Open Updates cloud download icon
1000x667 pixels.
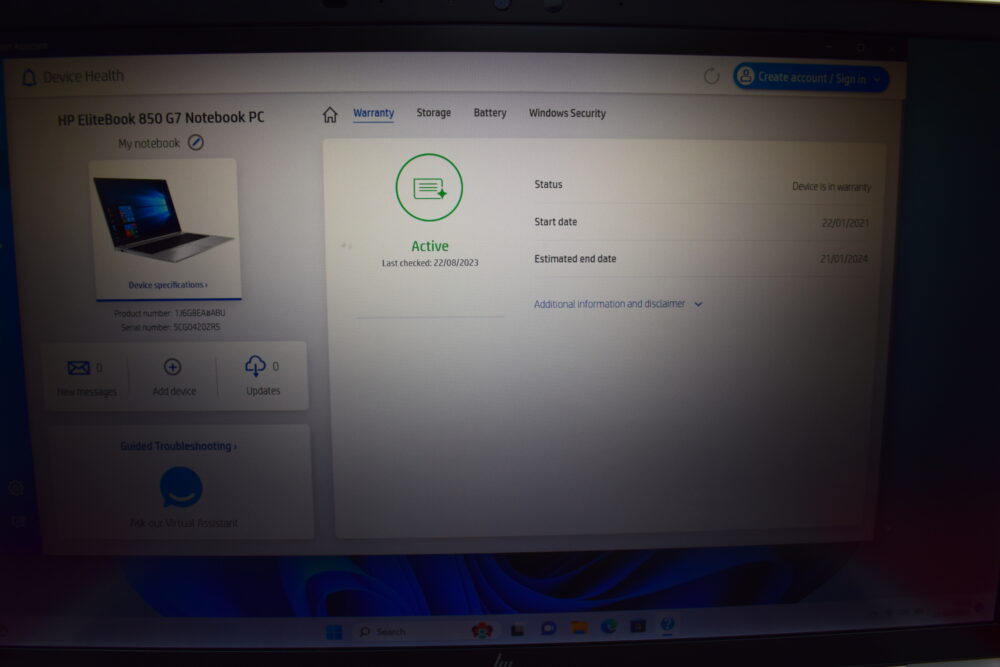pos(255,366)
